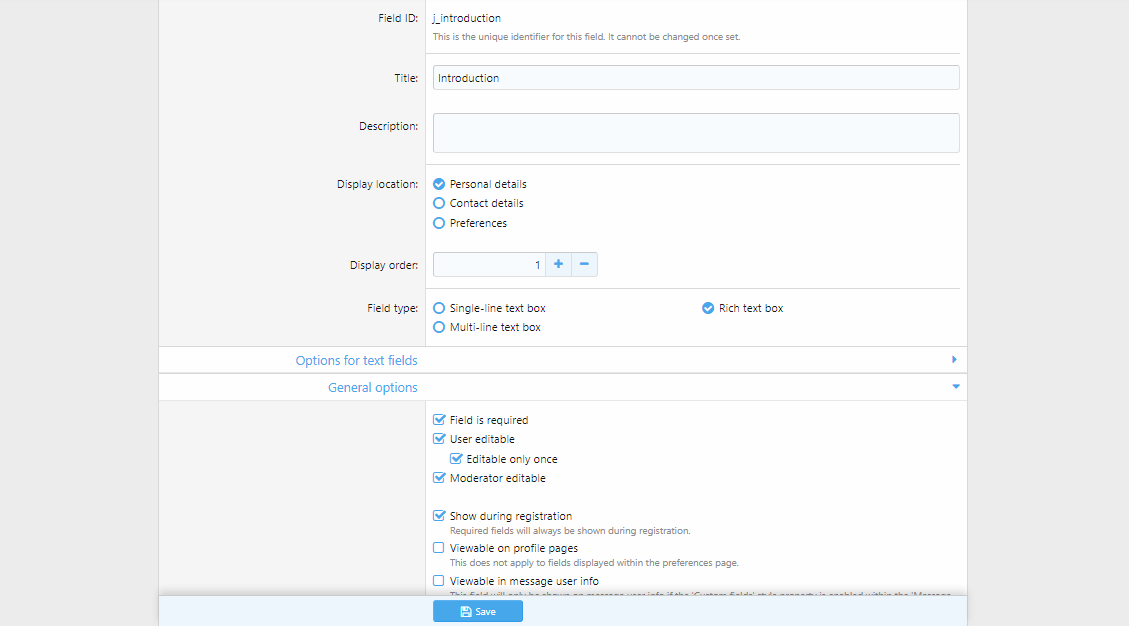
Task: Collapse the General options arrow icon
Action: tap(955, 387)
